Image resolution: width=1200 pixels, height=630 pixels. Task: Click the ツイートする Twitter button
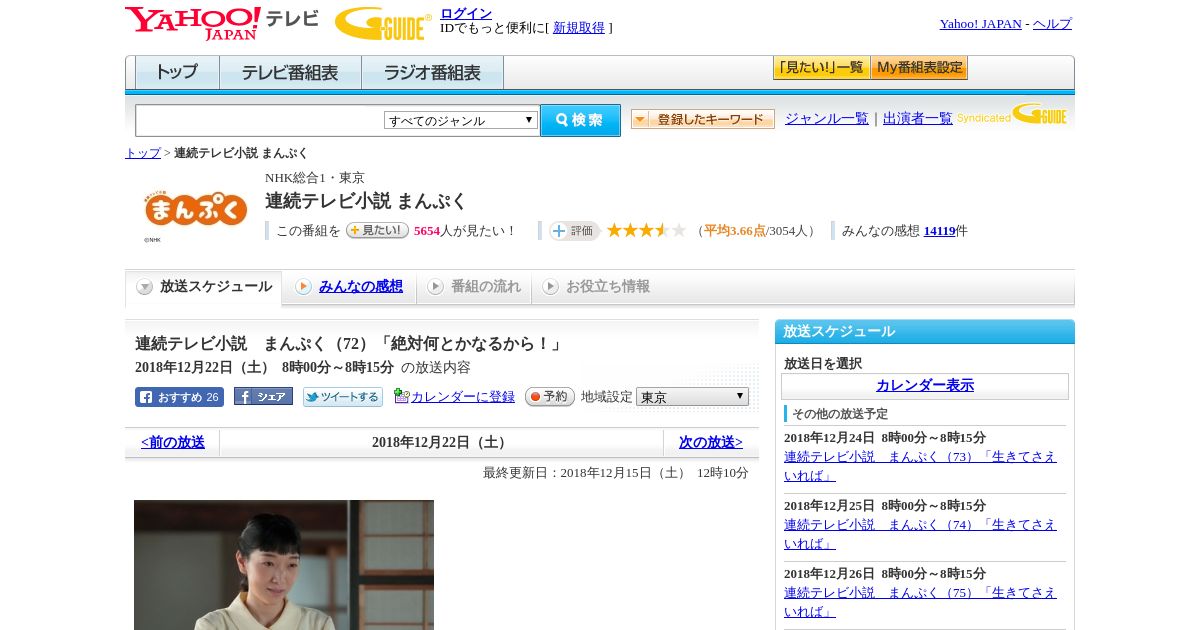pyautogui.click(x=343, y=397)
